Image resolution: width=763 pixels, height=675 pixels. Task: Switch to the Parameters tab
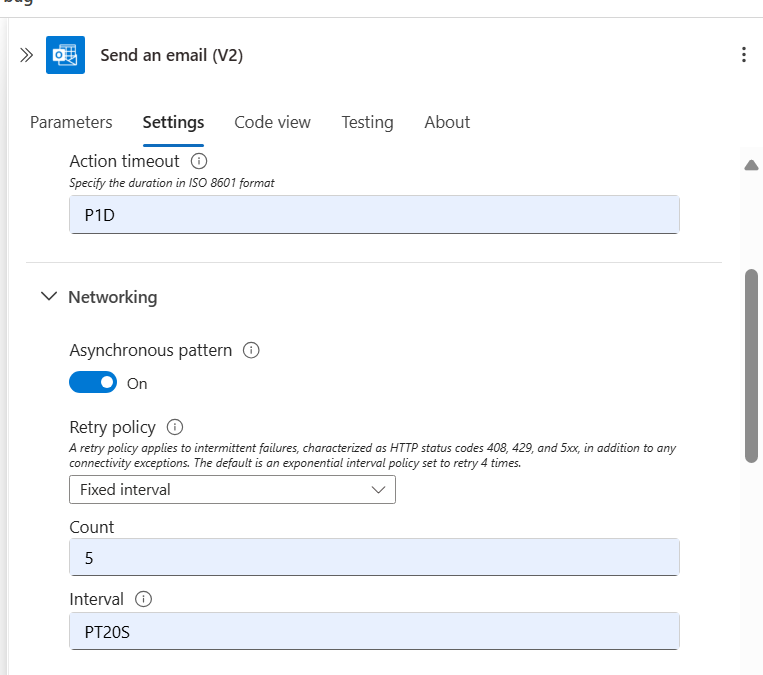[71, 122]
